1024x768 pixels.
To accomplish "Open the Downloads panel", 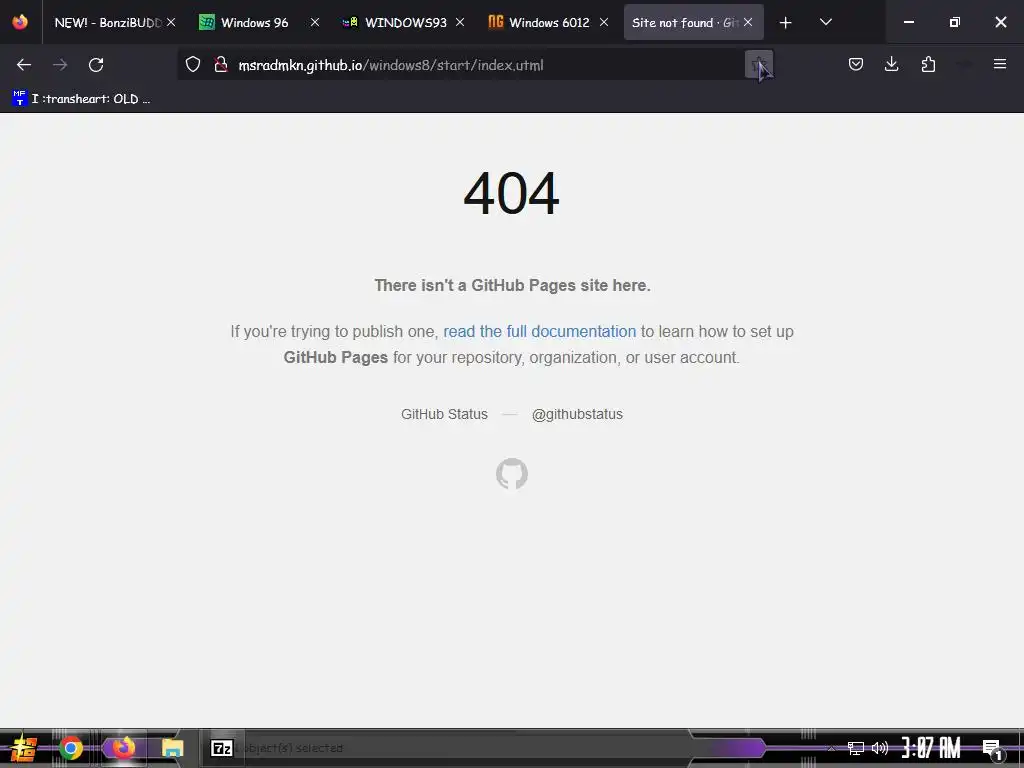I will click(891, 64).
